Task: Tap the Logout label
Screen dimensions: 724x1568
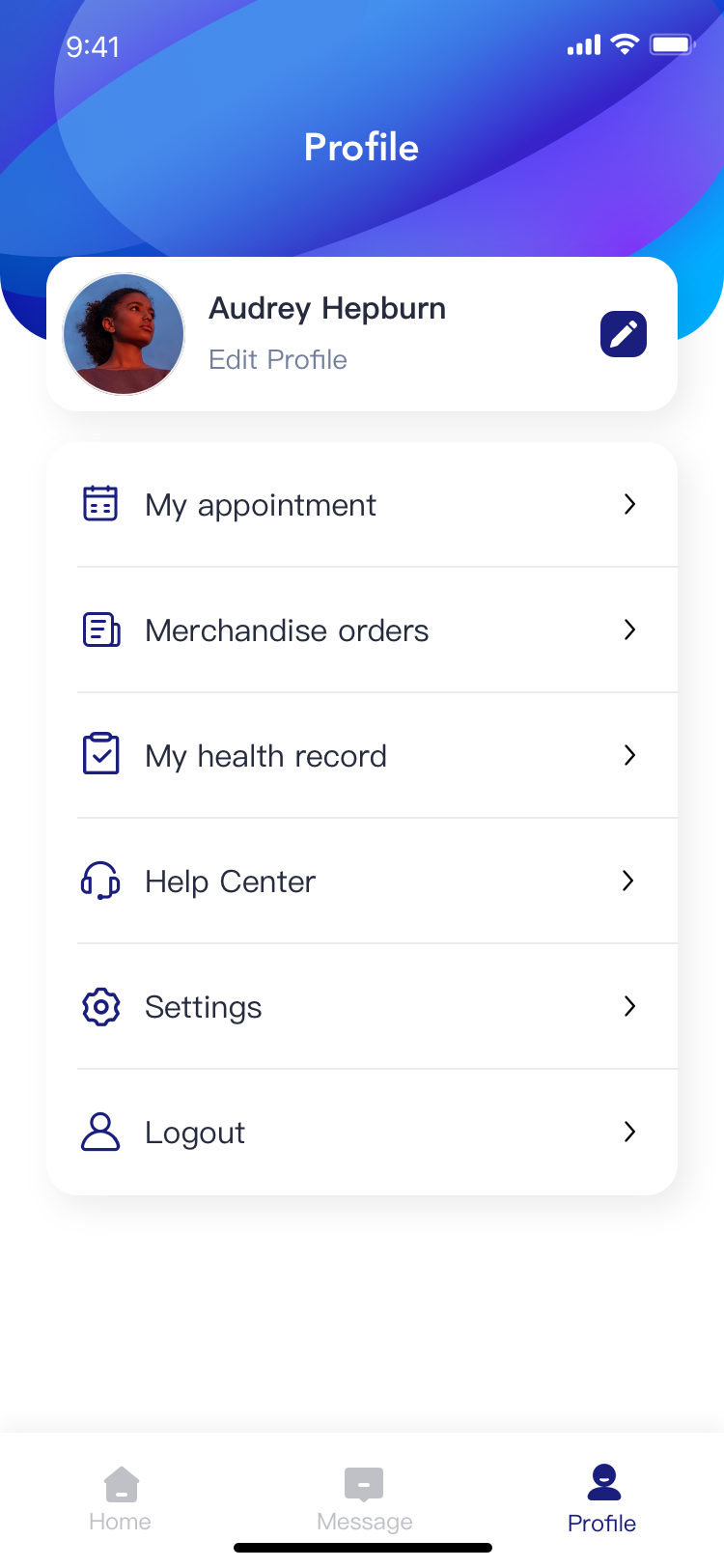Action: (195, 1133)
